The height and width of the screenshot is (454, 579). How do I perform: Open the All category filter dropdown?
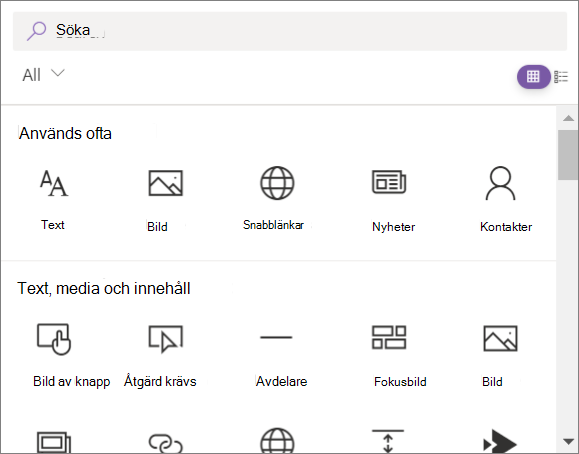[43, 75]
